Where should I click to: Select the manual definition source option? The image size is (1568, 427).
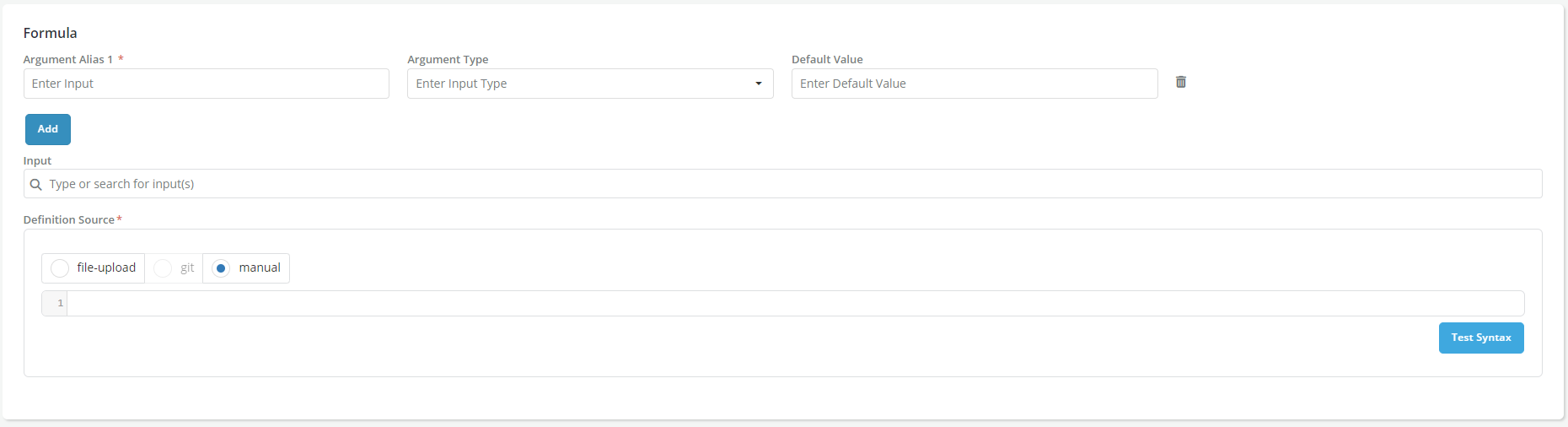221,268
